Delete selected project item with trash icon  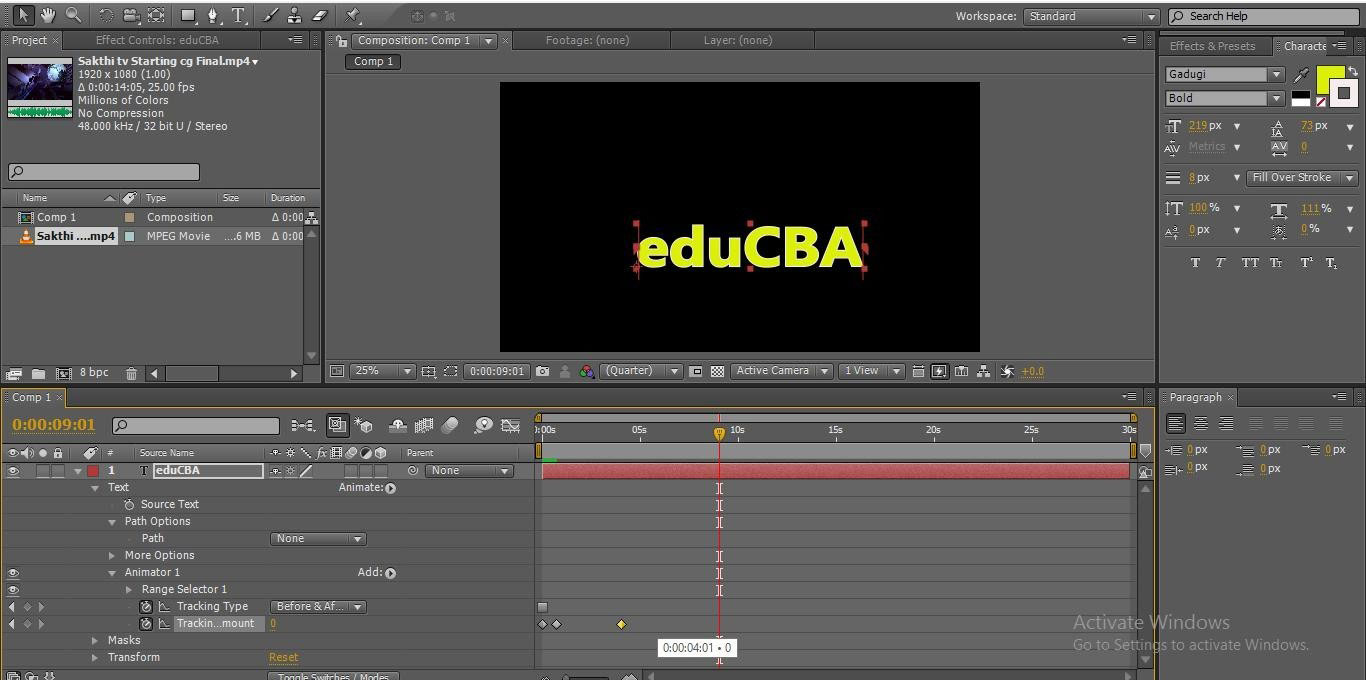pos(131,373)
